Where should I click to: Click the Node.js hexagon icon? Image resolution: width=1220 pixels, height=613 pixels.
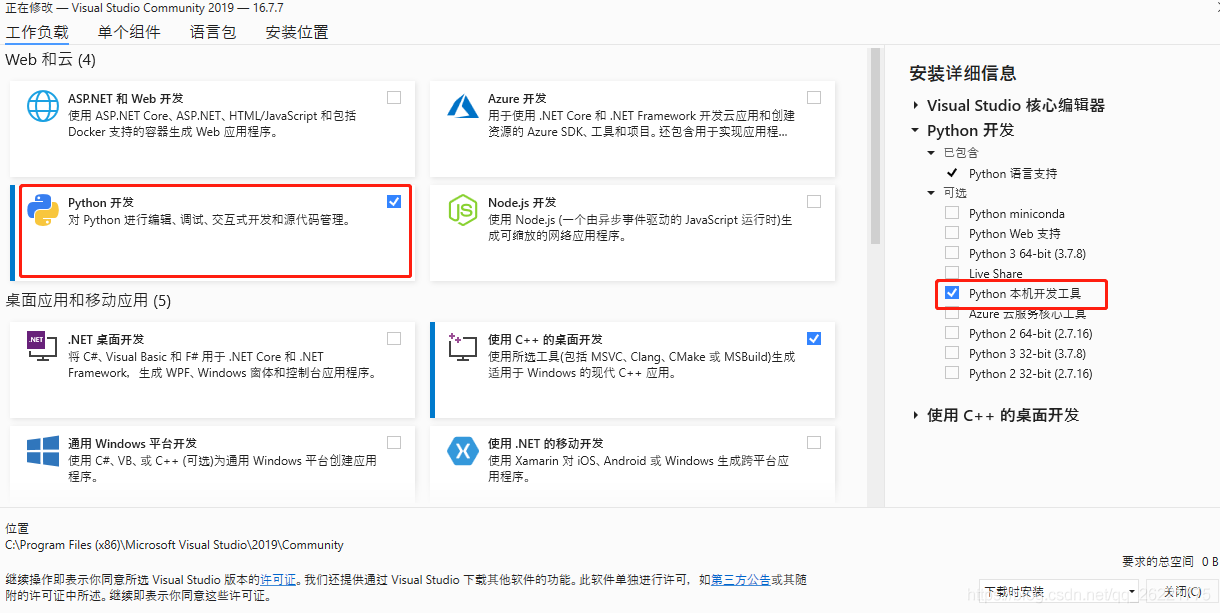[x=463, y=210]
